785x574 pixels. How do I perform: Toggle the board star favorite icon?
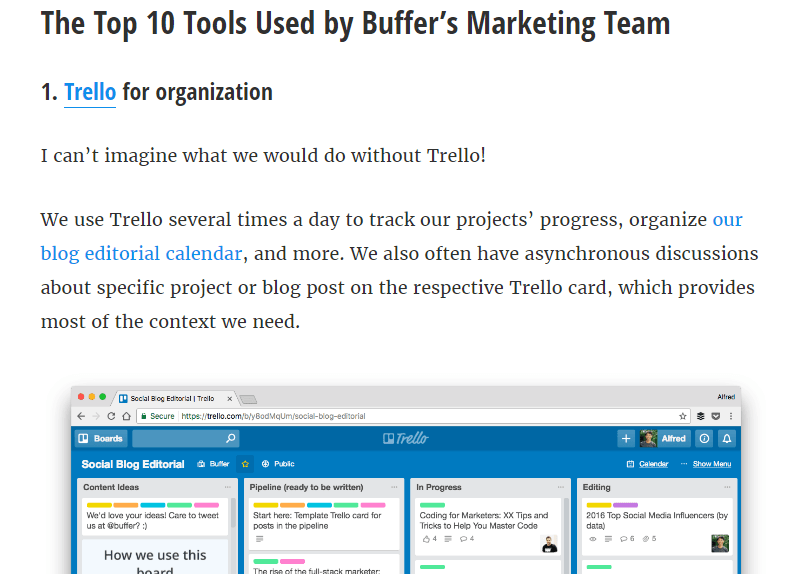[245, 464]
